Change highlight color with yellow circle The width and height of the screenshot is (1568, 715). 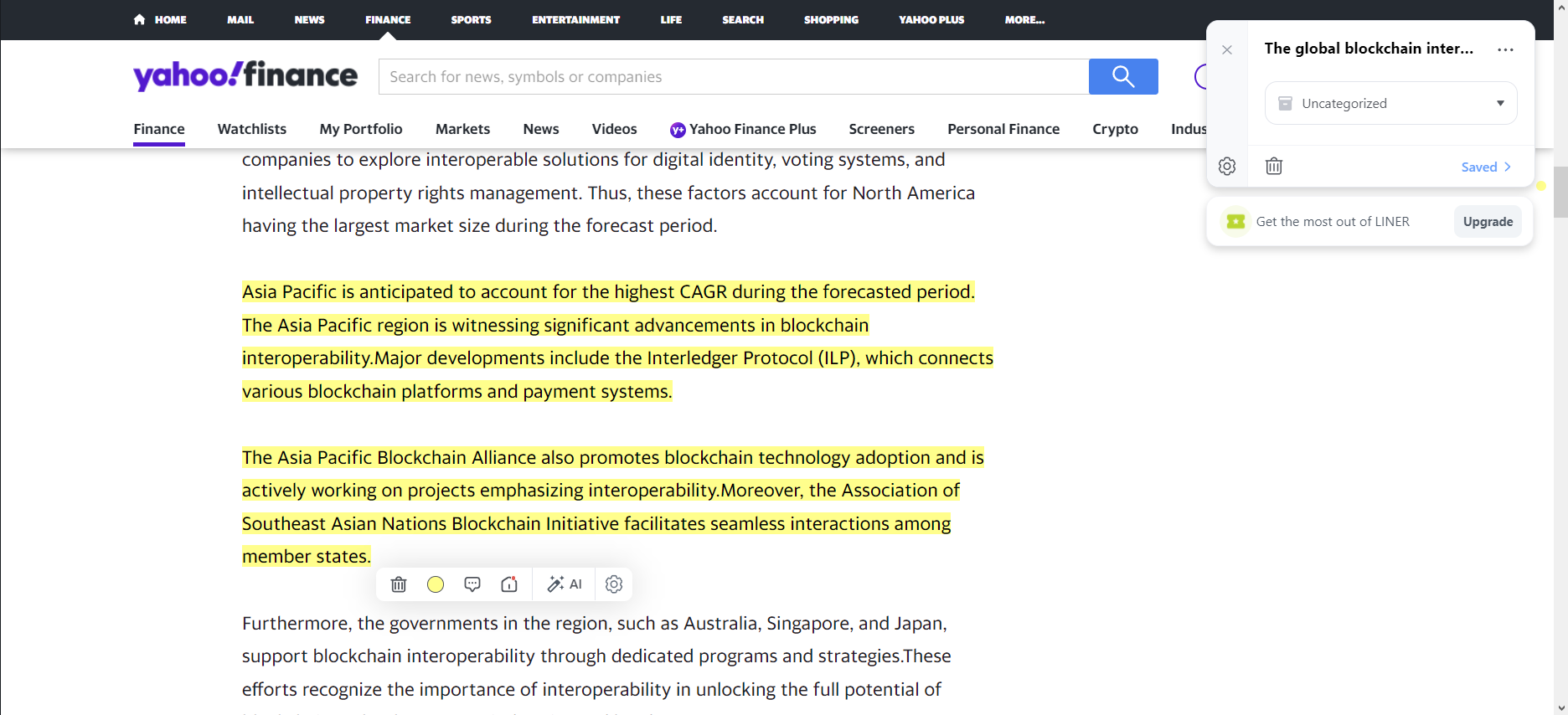pos(436,584)
